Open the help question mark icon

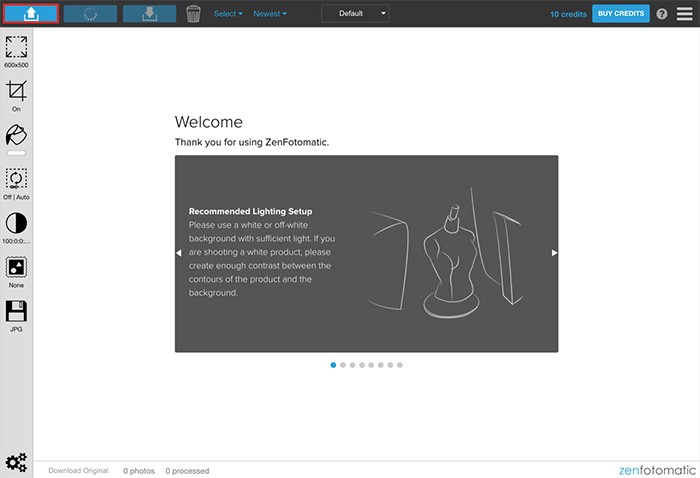coord(661,14)
